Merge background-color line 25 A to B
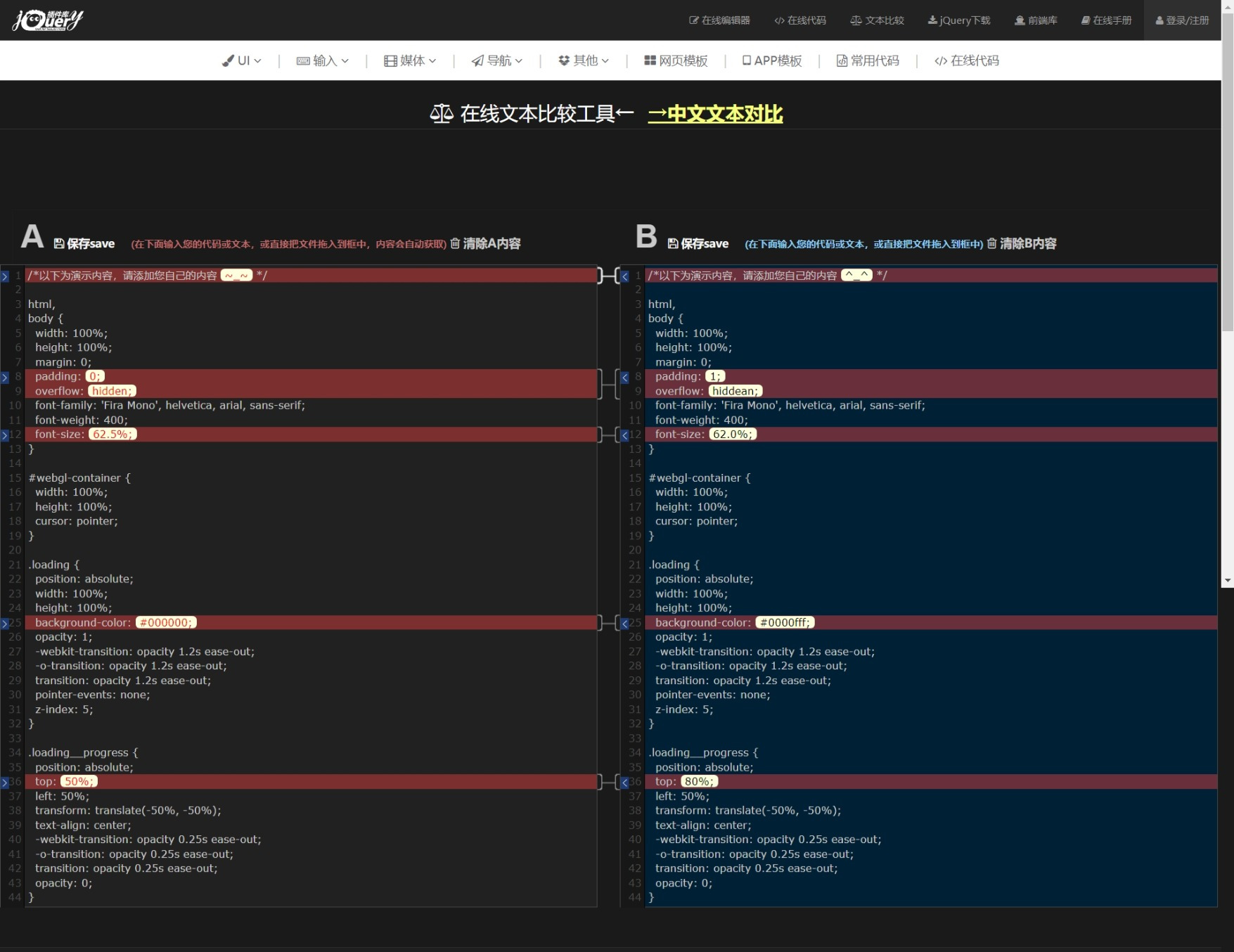Viewport: 1234px width, 952px height. click(5, 624)
